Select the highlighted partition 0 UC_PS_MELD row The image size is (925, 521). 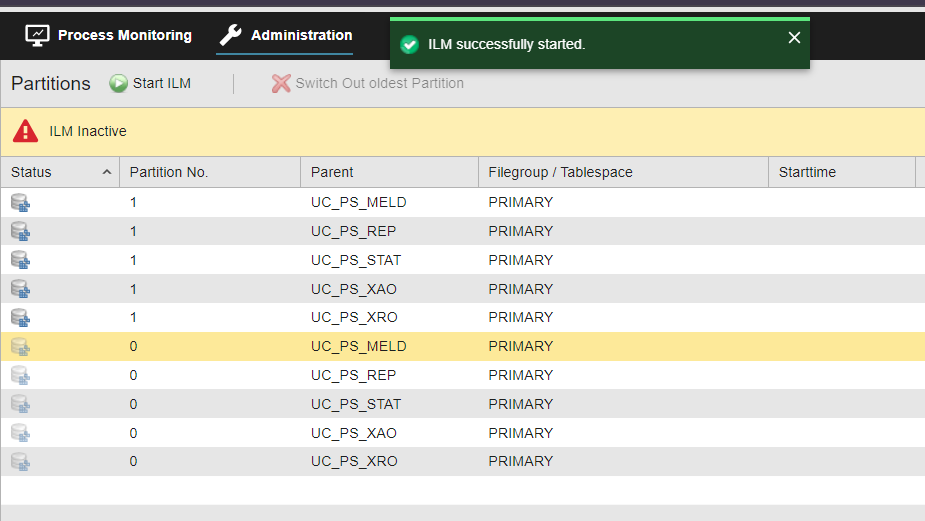[x=462, y=346]
